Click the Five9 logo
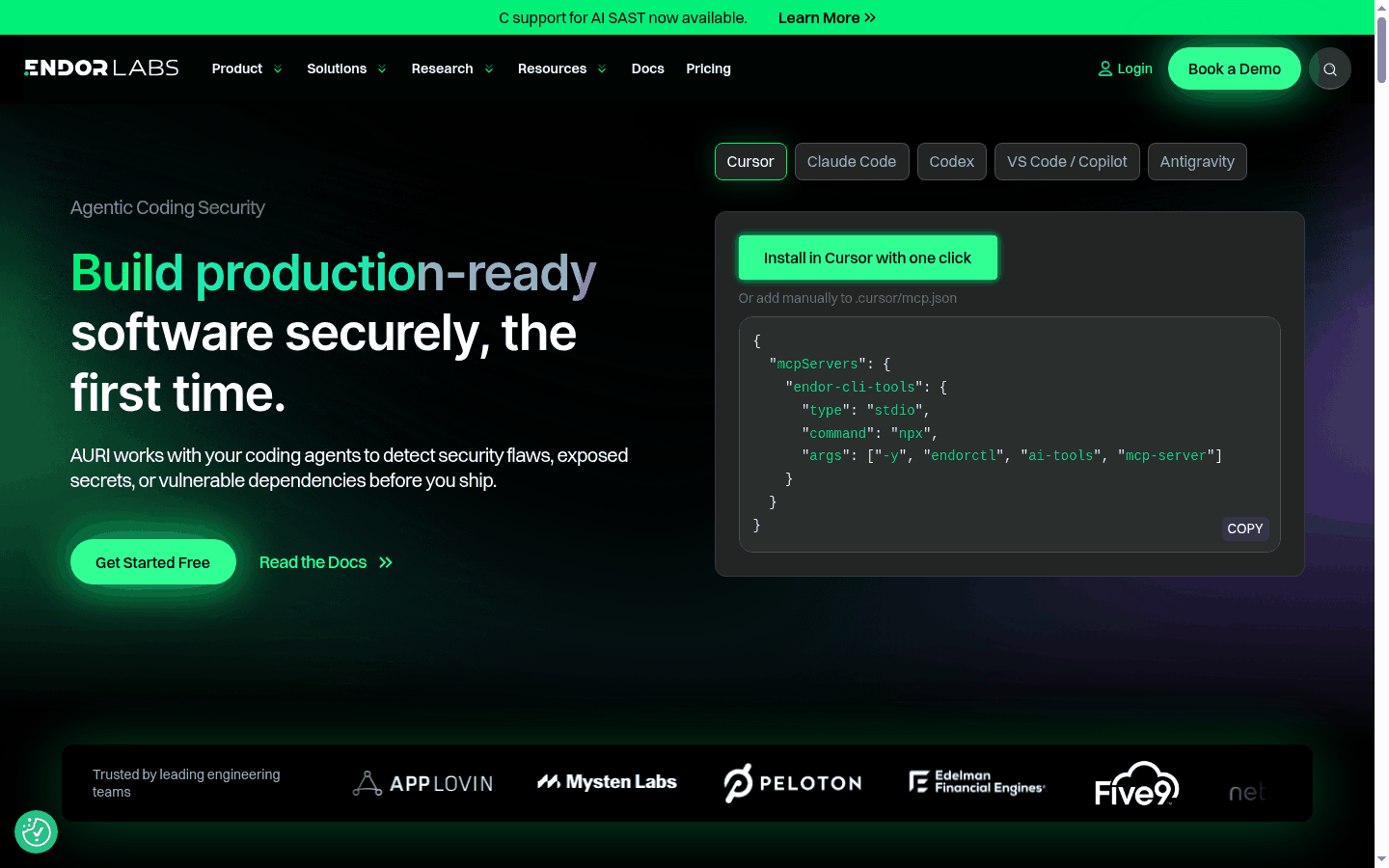Viewport: 1389px width, 868px height. (x=1136, y=783)
